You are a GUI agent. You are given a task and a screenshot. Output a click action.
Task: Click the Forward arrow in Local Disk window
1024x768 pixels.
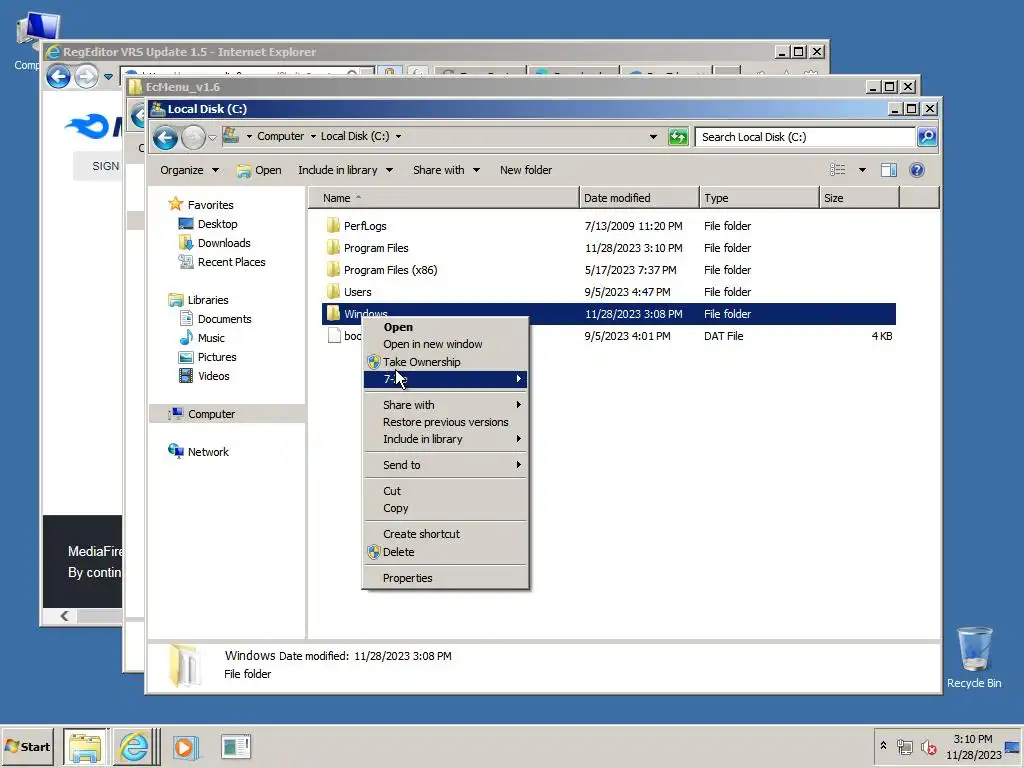coord(193,137)
